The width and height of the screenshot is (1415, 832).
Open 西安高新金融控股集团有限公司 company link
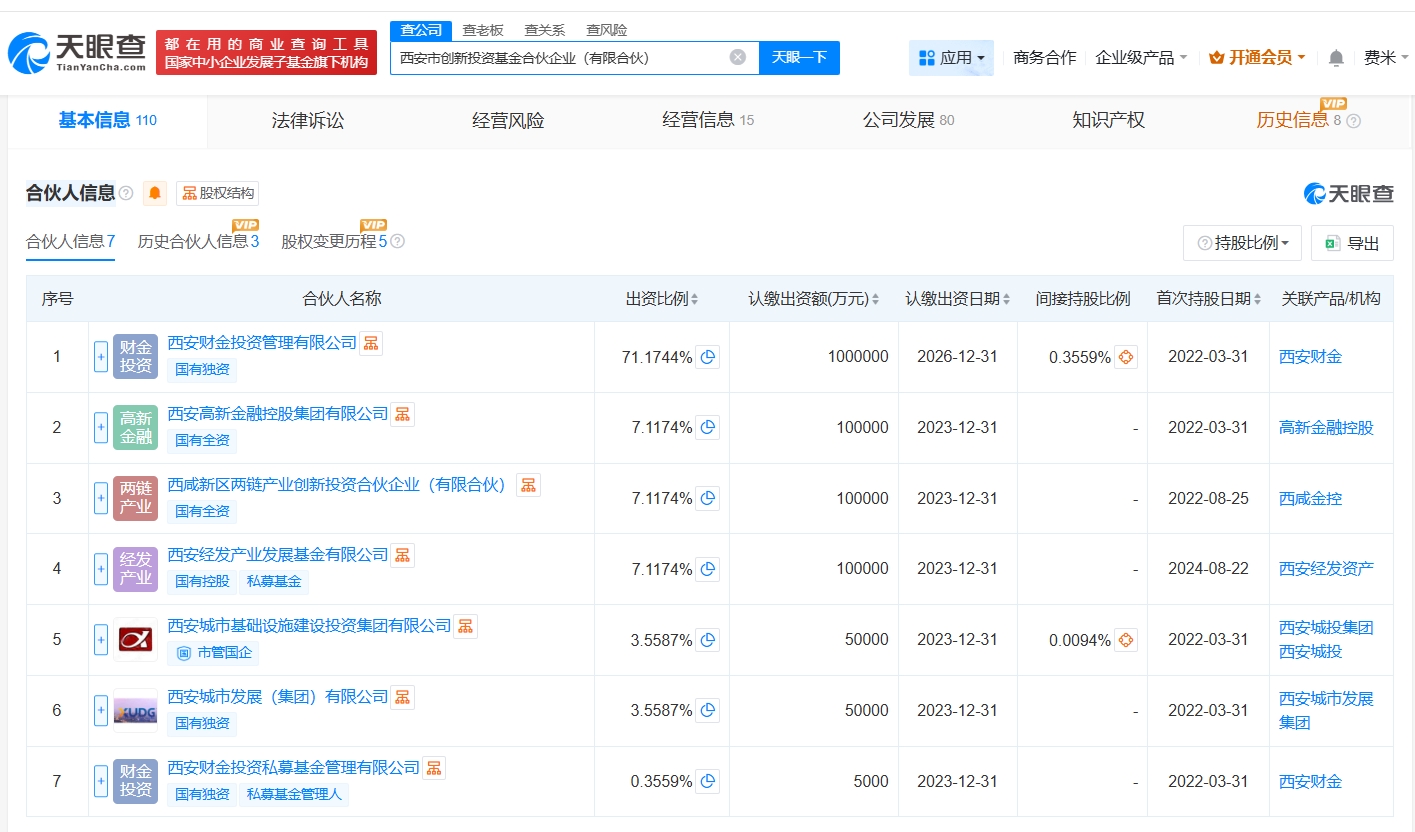pos(277,413)
